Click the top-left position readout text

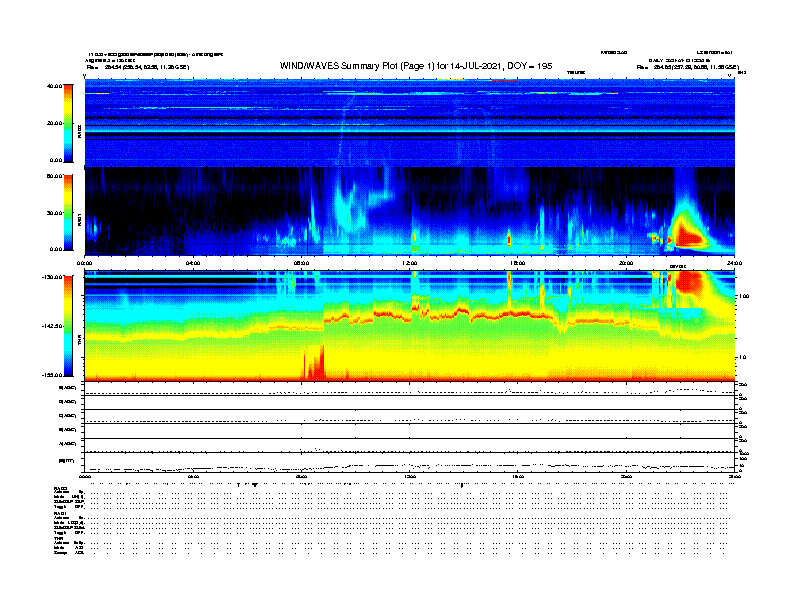[138, 67]
